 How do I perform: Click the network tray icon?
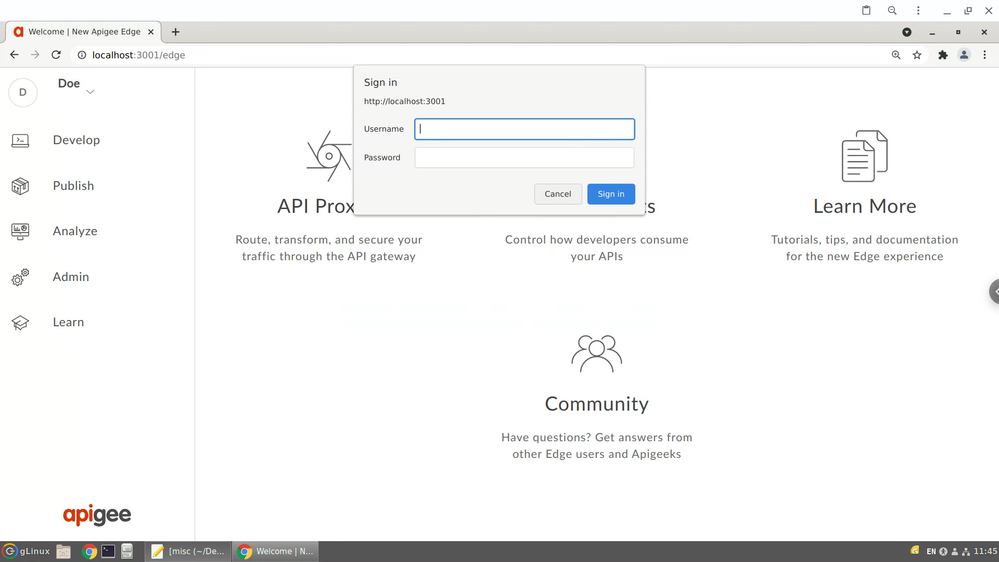(x=966, y=551)
